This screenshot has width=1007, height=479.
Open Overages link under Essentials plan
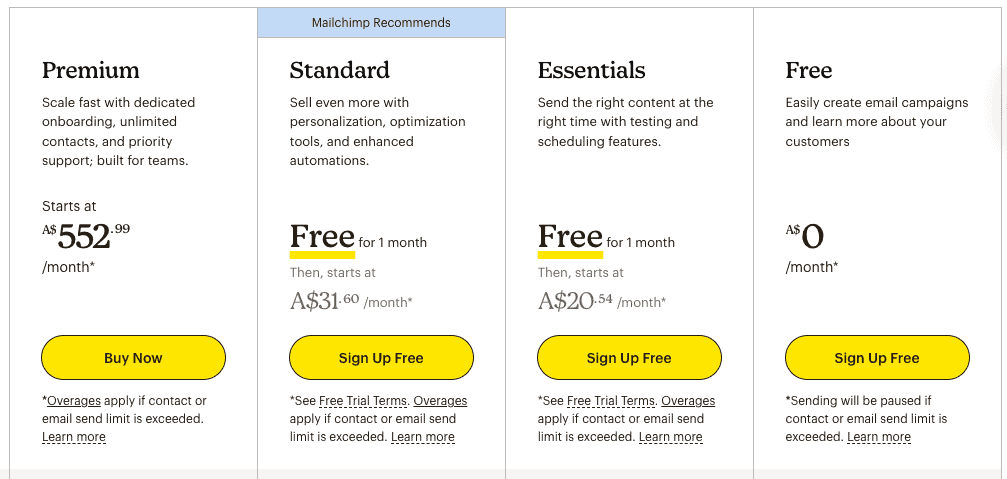tap(688, 401)
